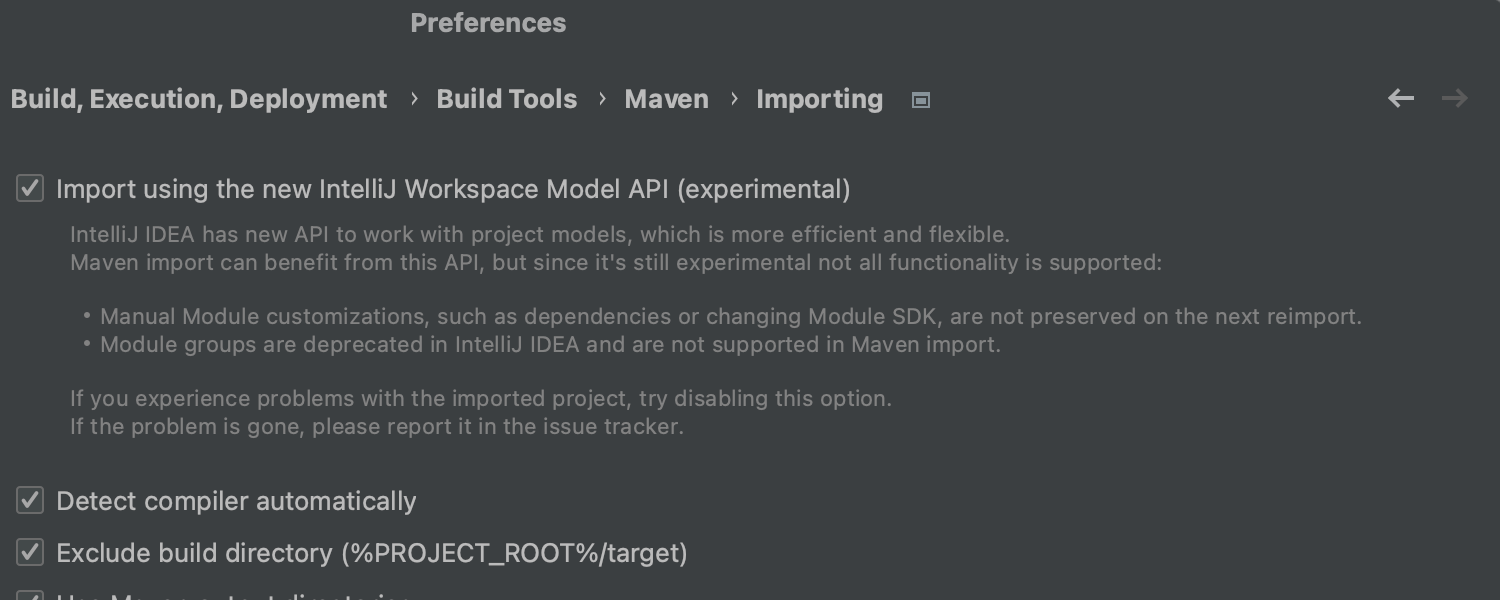This screenshot has width=1500, height=600.
Task: Toggle the Detect compiler automatically checkbox
Action: 30,500
